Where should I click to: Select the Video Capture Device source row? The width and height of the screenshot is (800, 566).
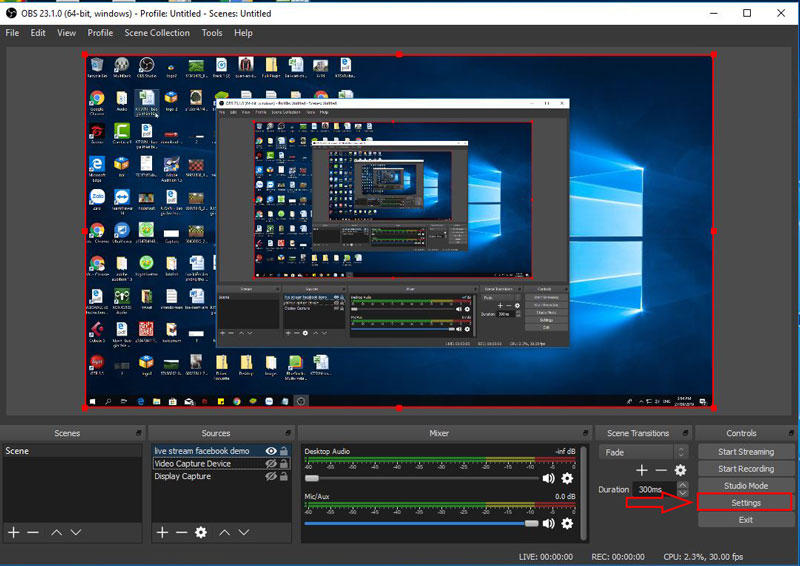click(221, 463)
